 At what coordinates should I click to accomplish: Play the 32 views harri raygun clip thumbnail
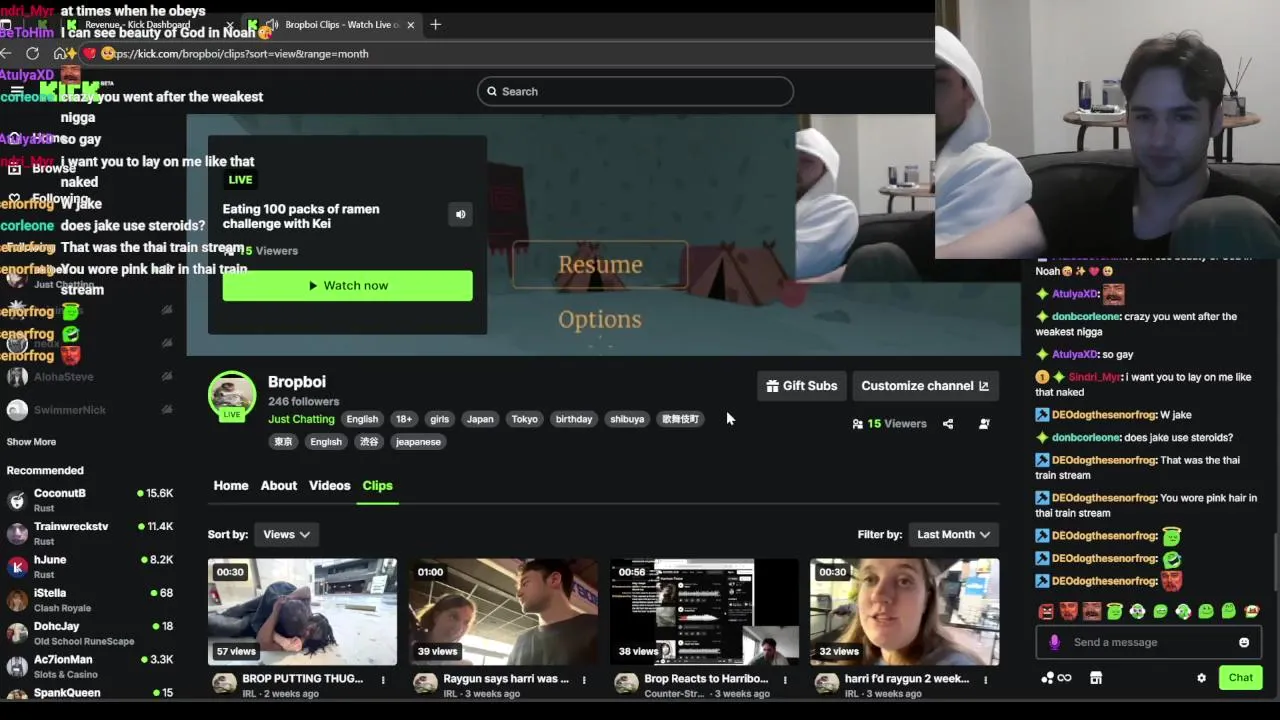(x=904, y=611)
